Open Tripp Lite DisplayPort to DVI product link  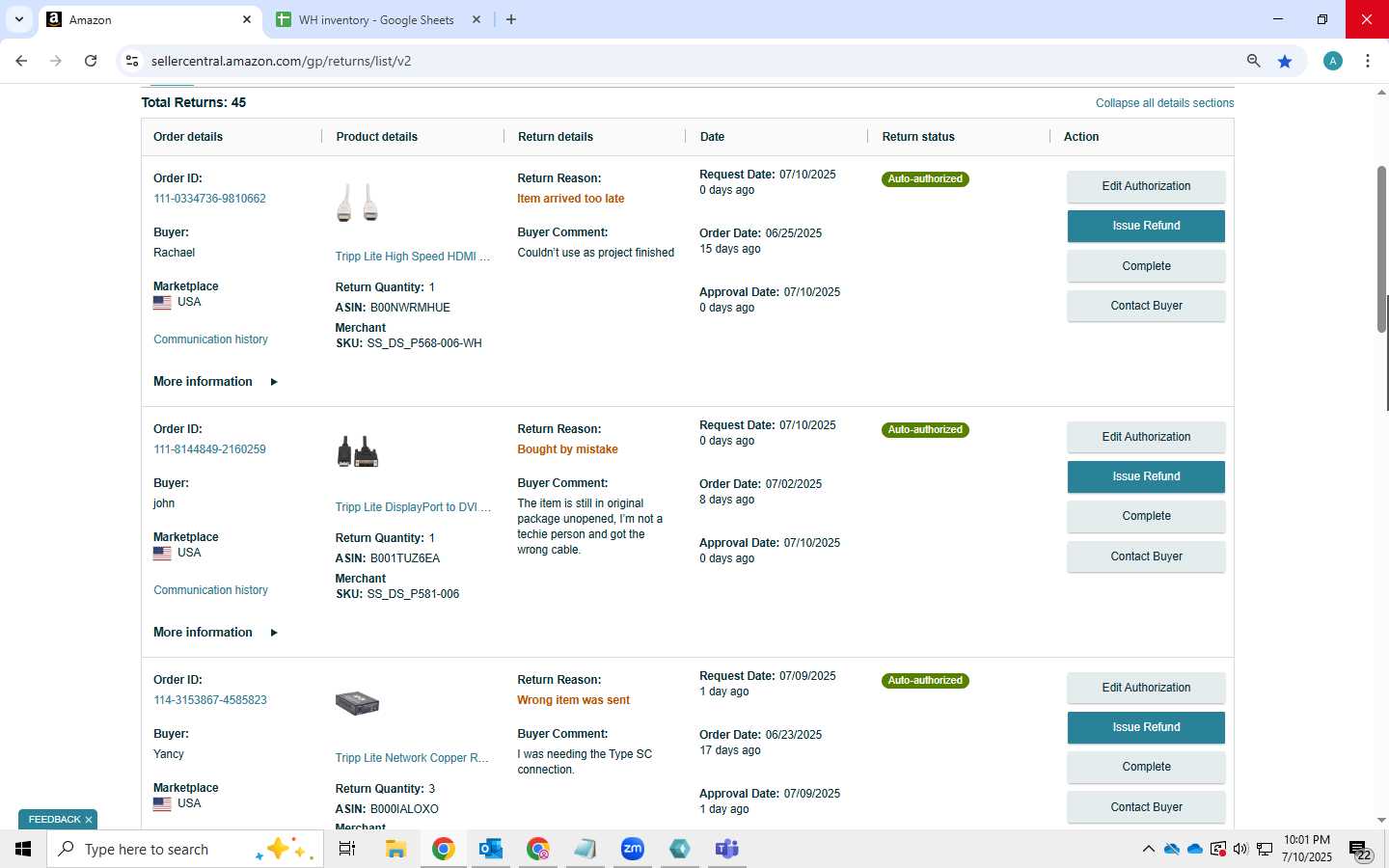tap(413, 507)
